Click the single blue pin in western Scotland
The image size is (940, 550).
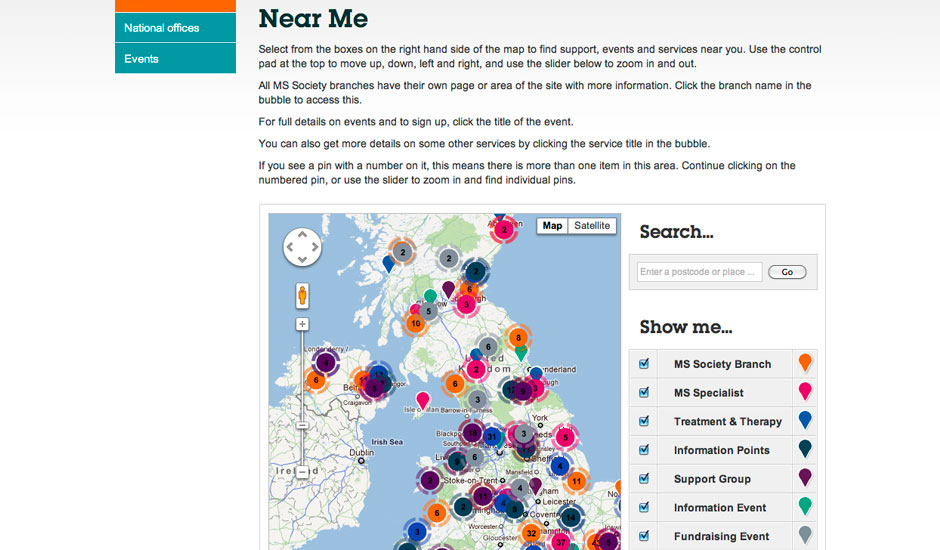tap(388, 263)
